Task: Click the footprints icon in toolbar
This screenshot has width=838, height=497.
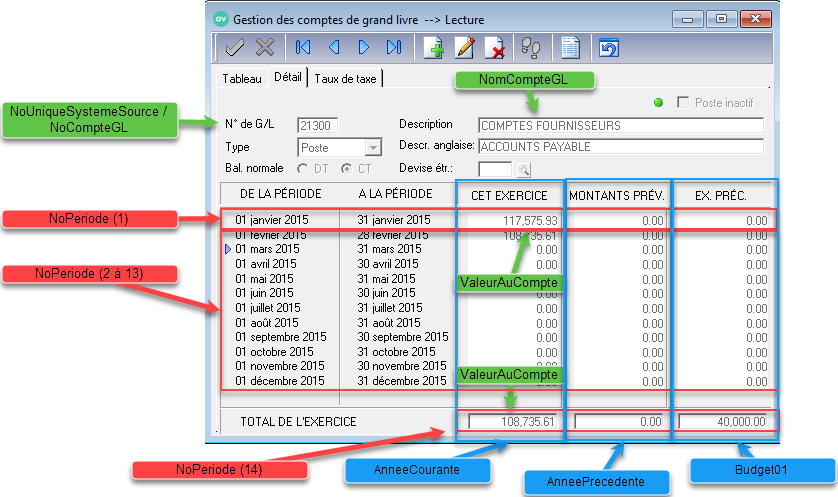Action: click(531, 47)
